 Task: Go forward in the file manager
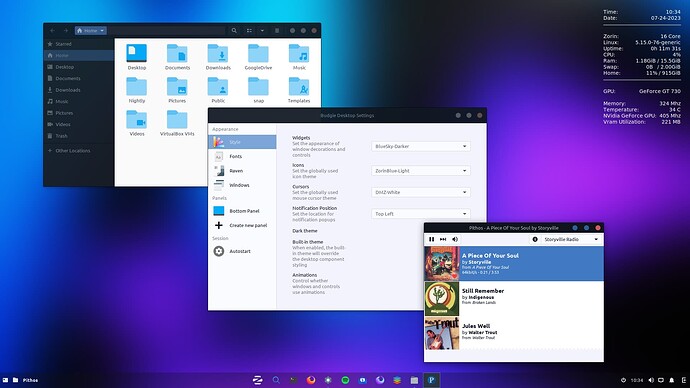[66, 30]
